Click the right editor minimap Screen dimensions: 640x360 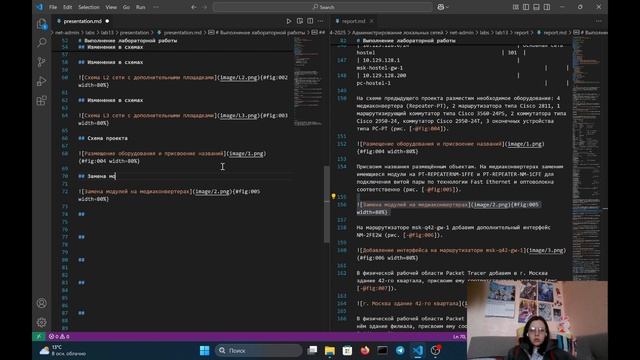(x=586, y=159)
